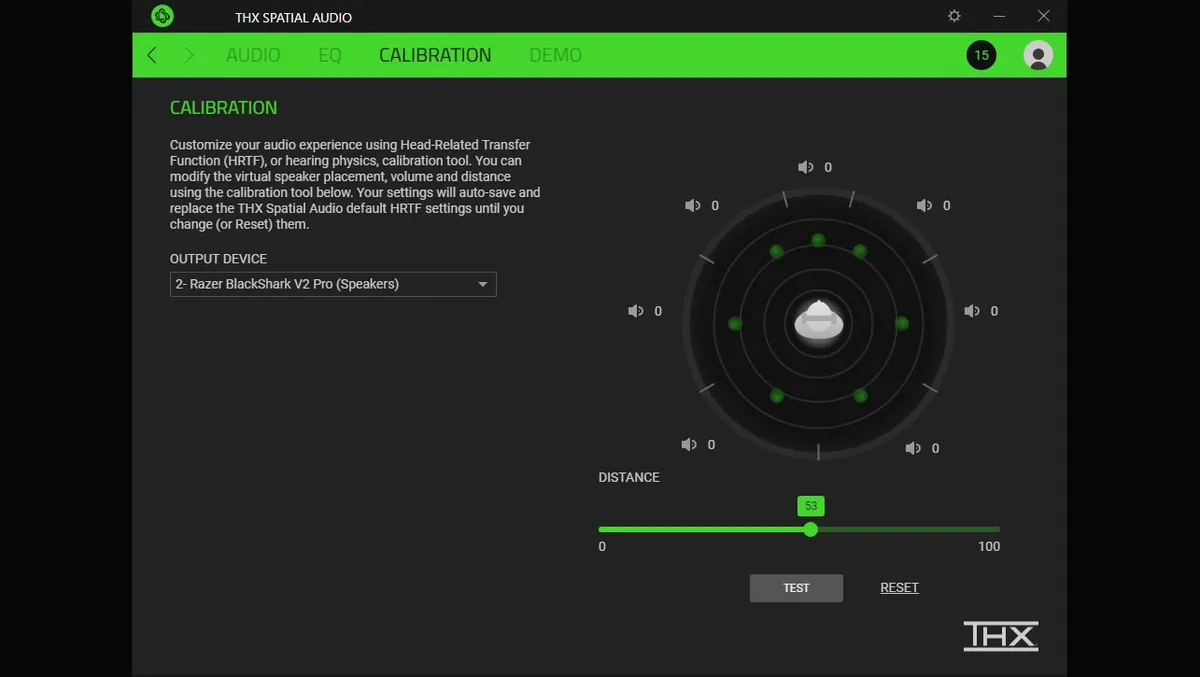Toggle the bottom-left rear speaker volume icon
The width and height of the screenshot is (1200, 677).
pos(689,445)
